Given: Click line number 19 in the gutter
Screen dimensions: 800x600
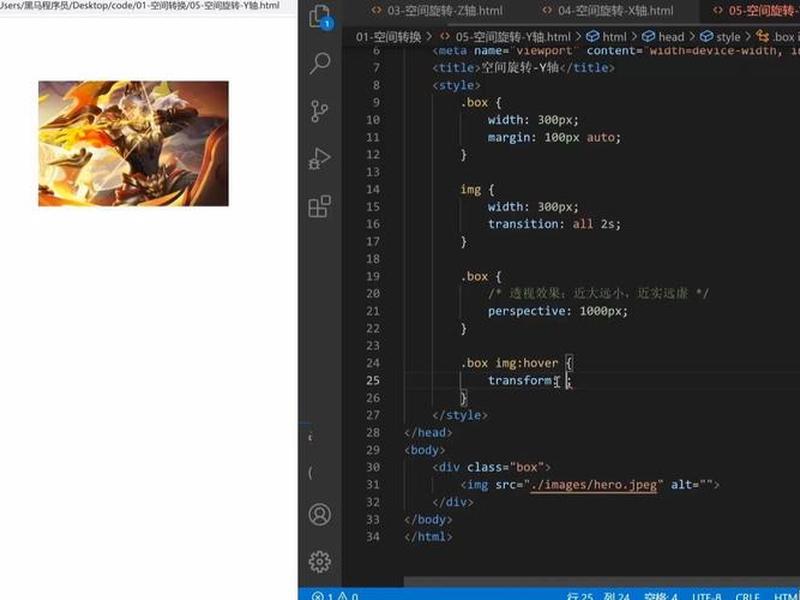Looking at the screenshot, I should tap(373, 277).
